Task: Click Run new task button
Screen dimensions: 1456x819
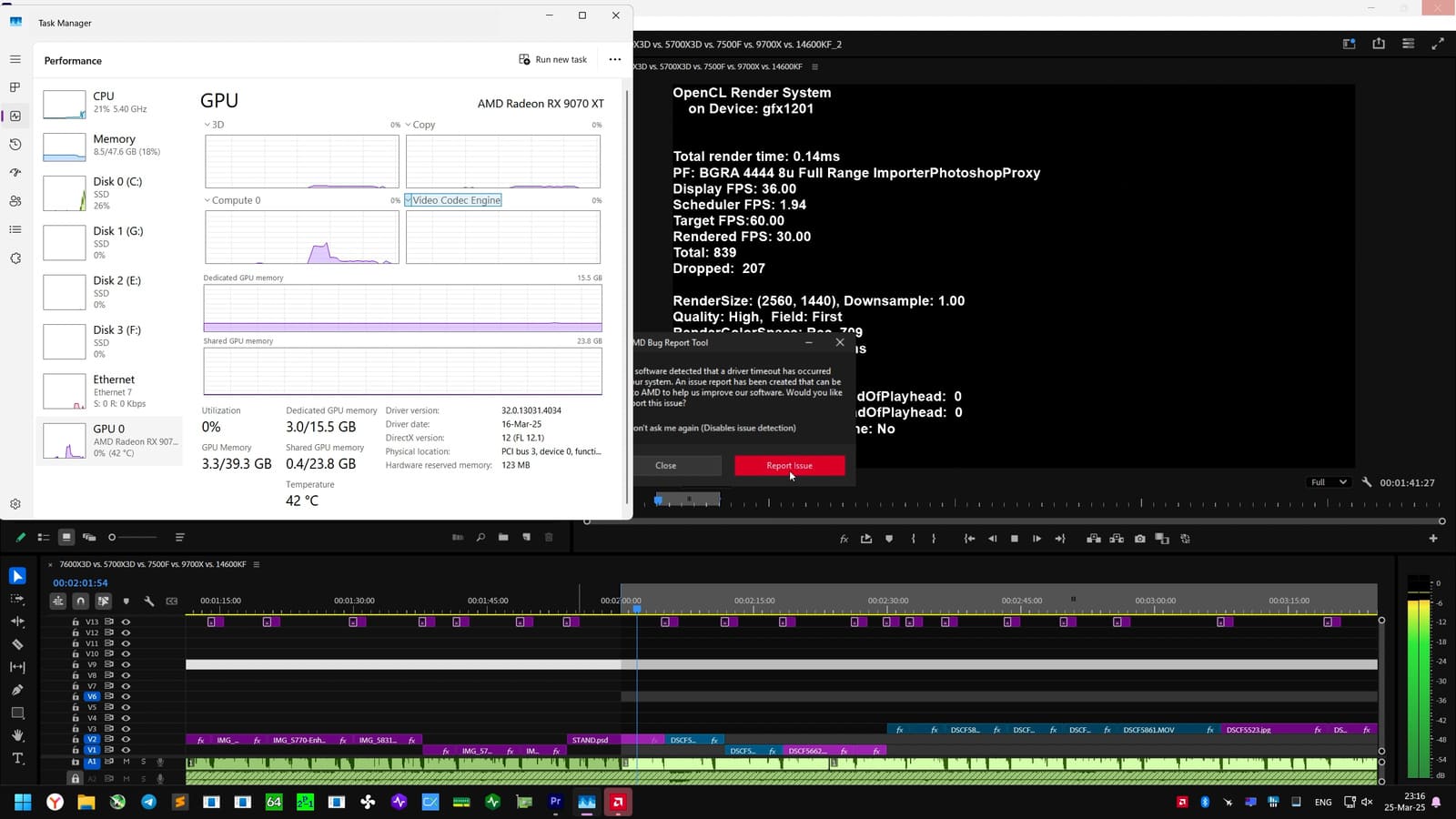Action: (x=552, y=60)
